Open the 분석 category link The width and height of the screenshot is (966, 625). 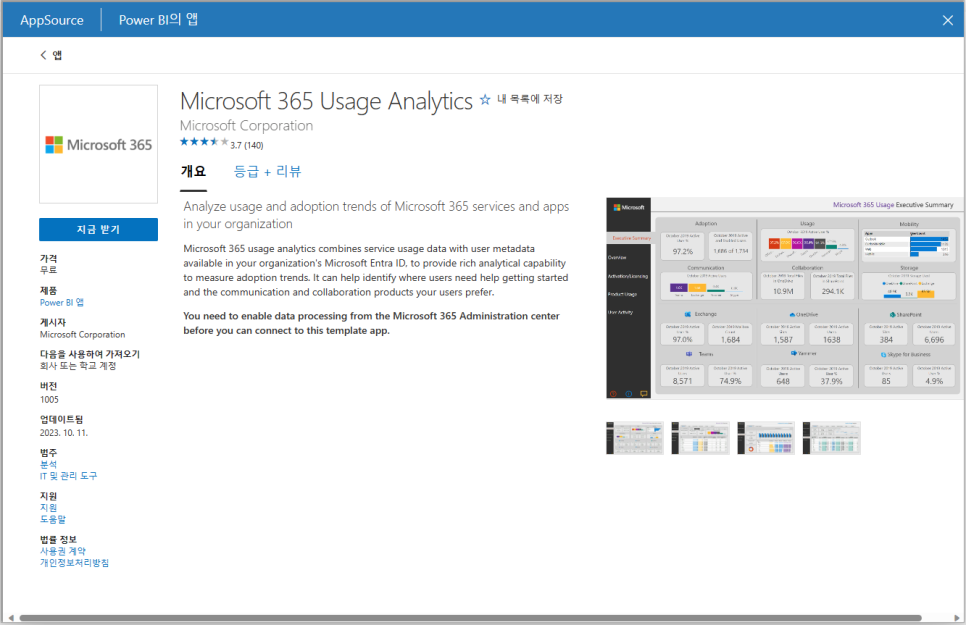[x=48, y=464]
